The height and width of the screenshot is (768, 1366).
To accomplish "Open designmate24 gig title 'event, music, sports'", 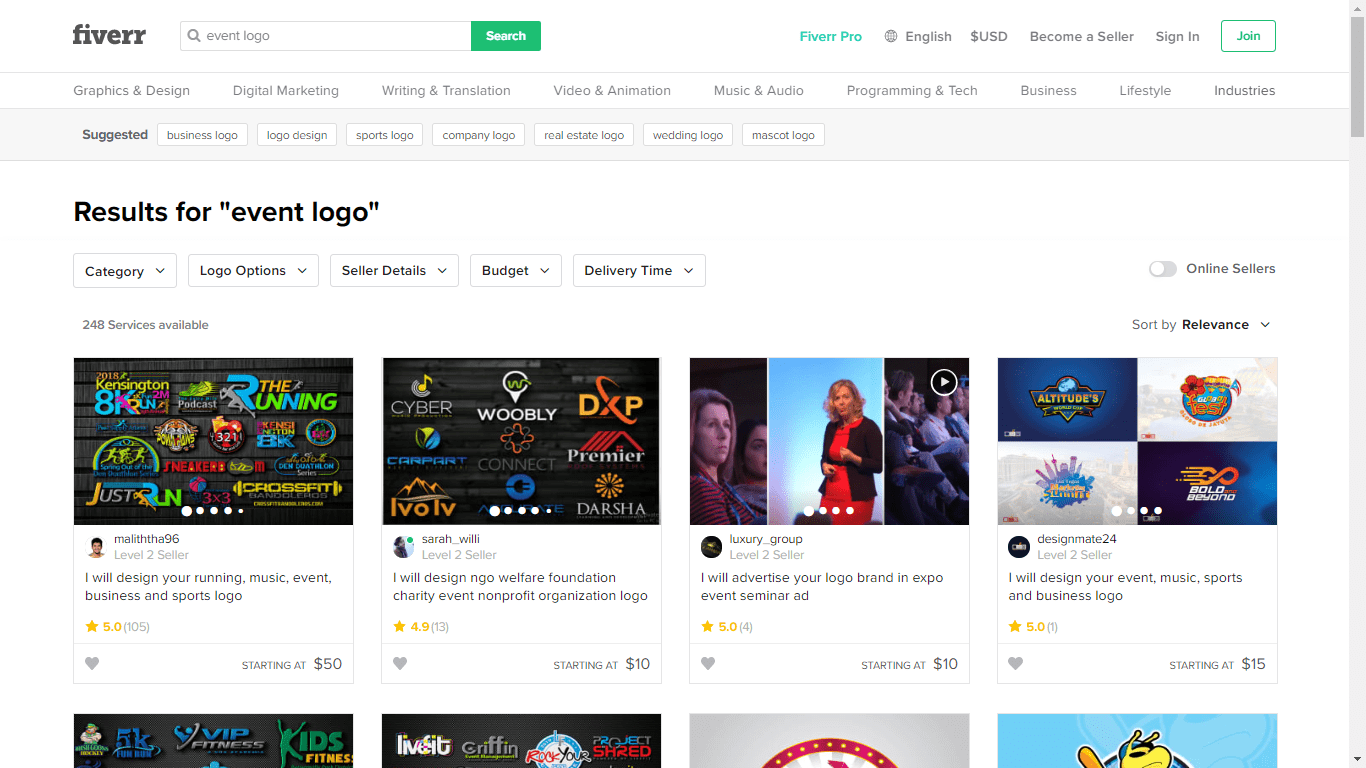I will [1125, 587].
